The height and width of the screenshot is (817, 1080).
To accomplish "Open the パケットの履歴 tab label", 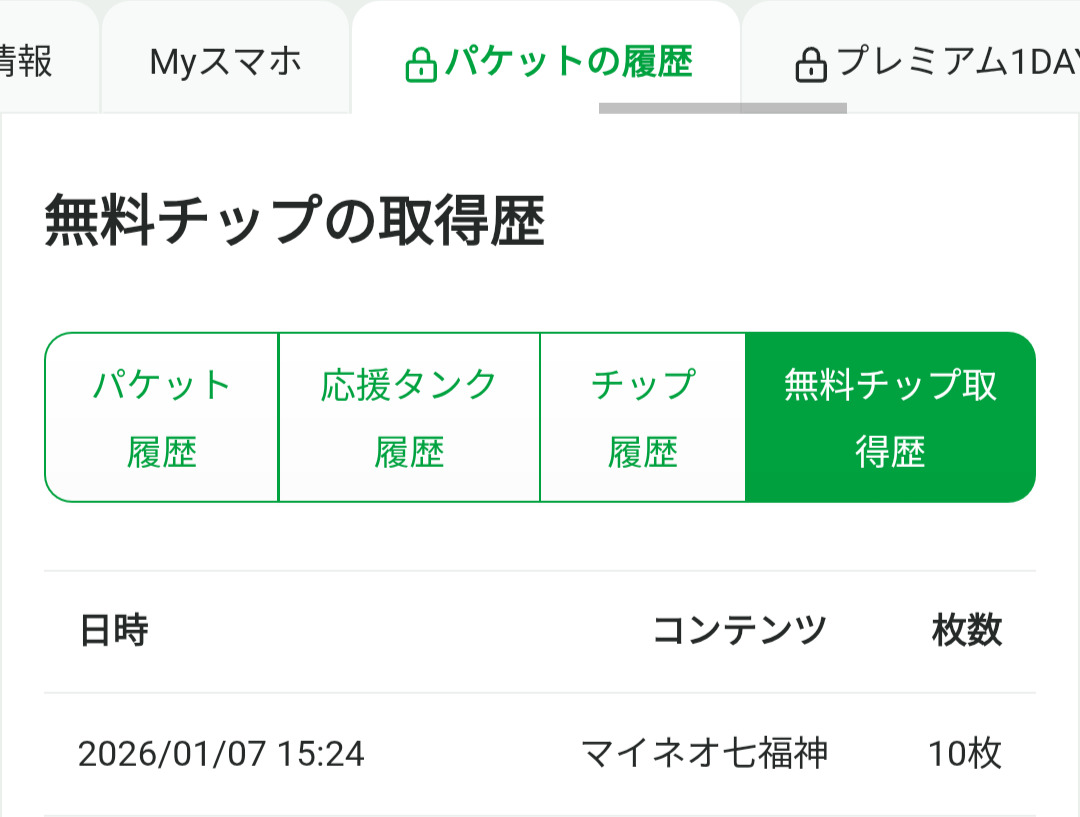I will click(568, 63).
